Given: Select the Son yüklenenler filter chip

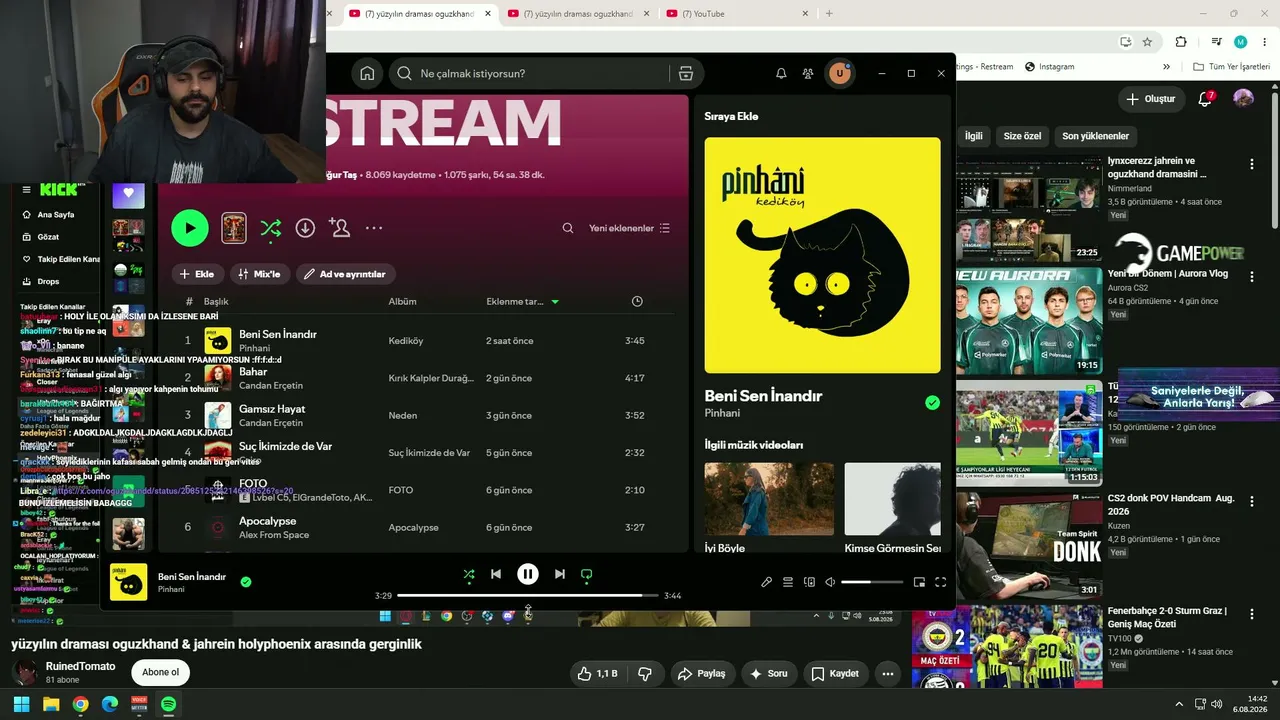Looking at the screenshot, I should pos(1095,136).
